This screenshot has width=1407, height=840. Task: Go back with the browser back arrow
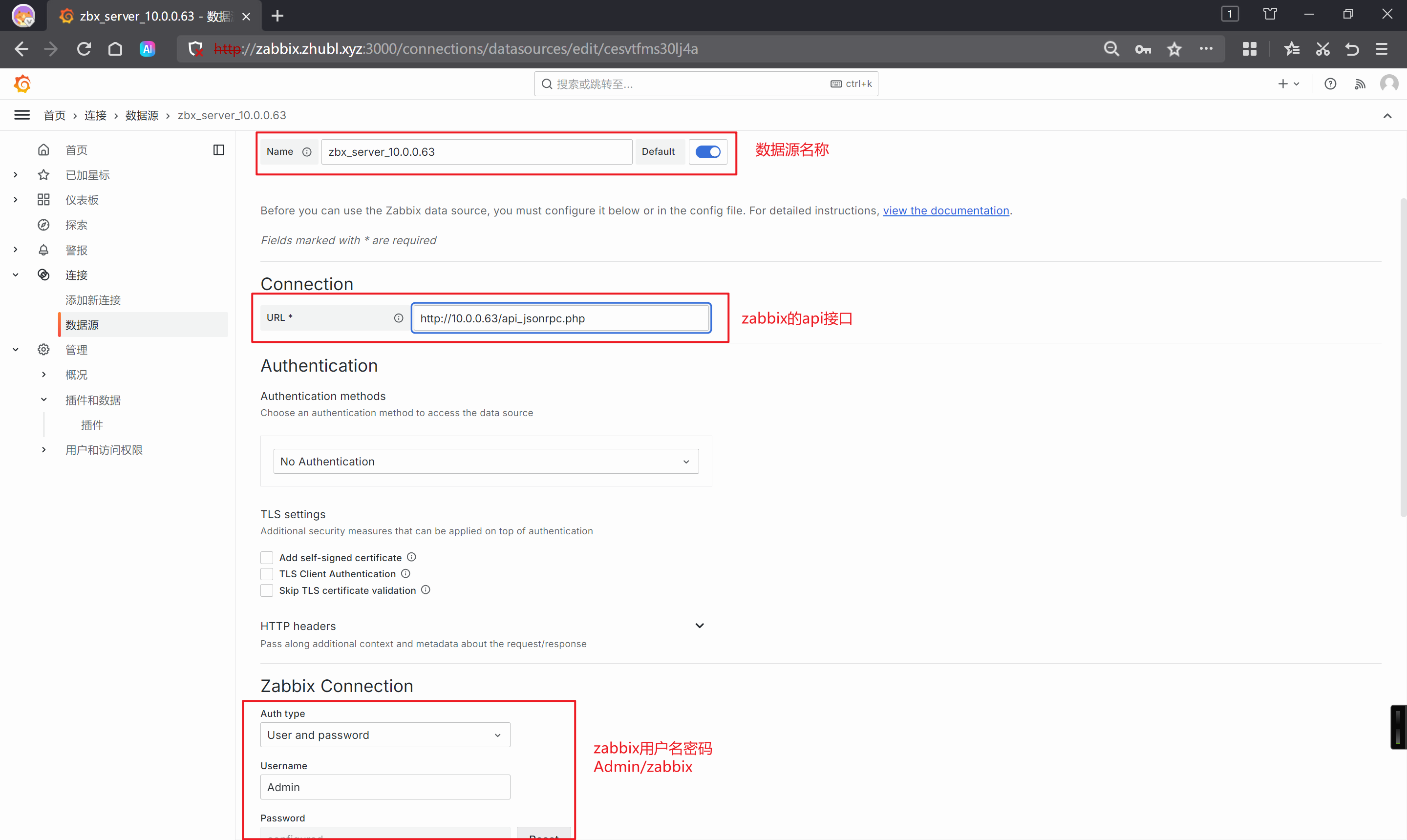21,49
